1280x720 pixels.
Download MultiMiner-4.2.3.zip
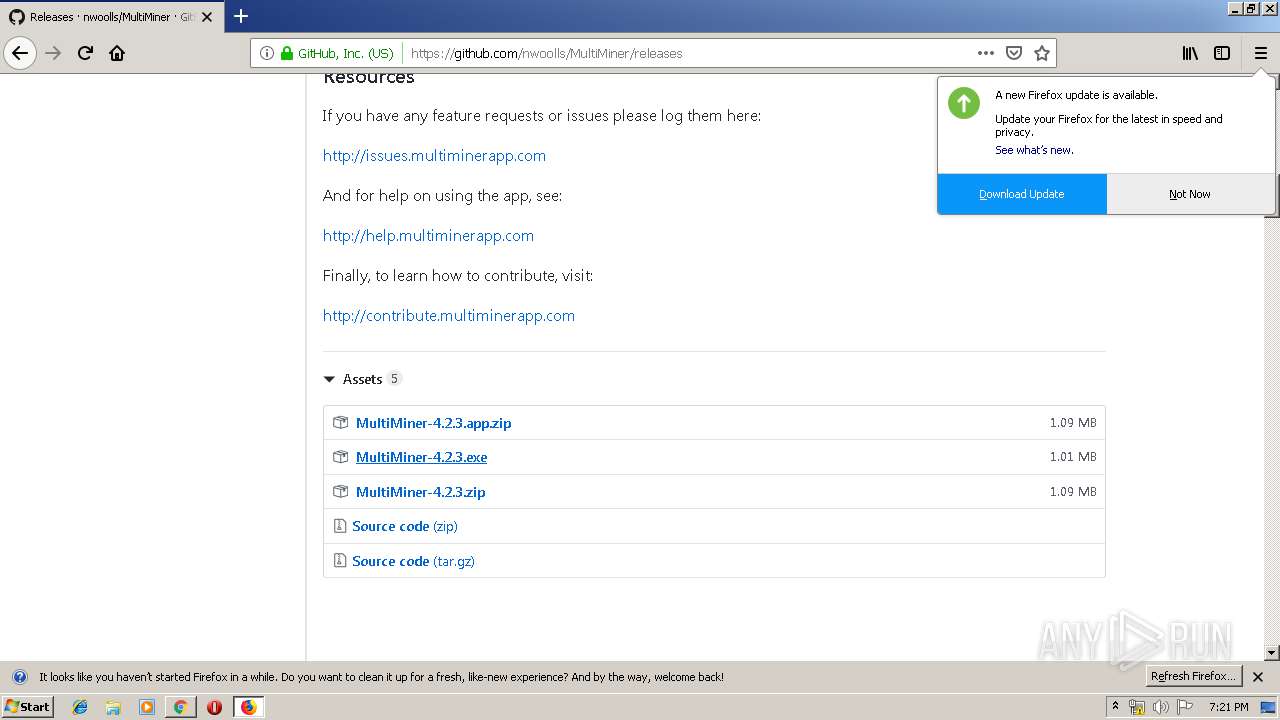point(420,492)
